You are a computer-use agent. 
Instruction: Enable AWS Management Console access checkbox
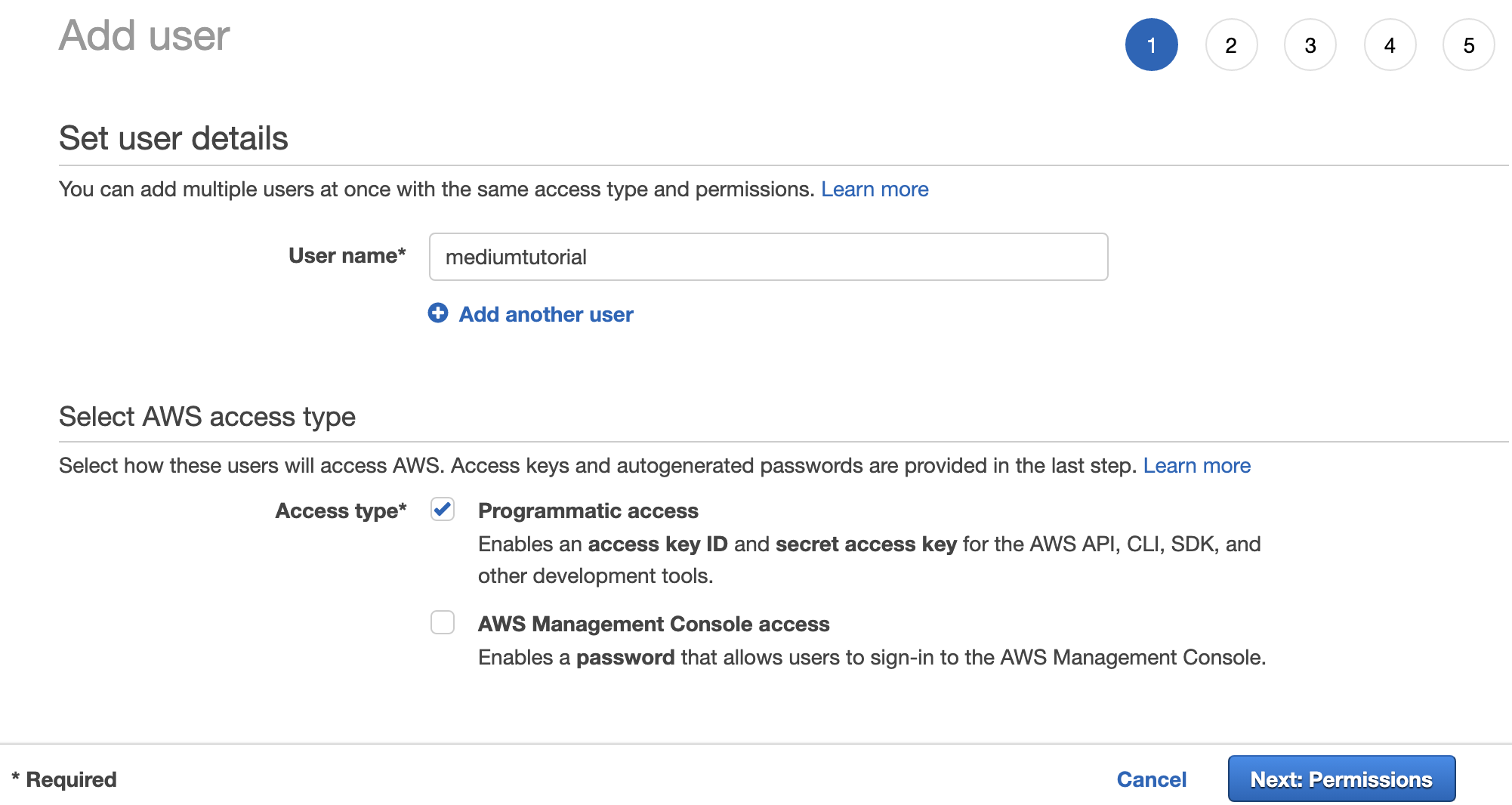443,623
